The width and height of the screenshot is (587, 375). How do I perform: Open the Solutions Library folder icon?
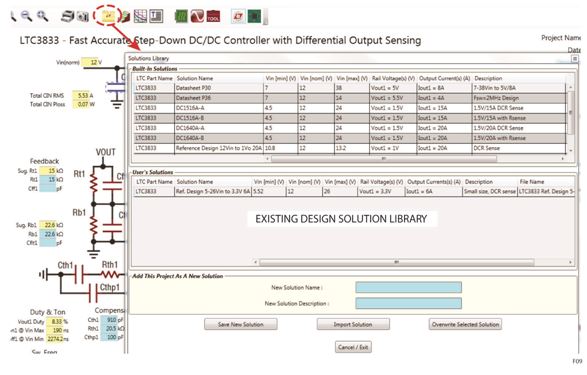point(108,16)
